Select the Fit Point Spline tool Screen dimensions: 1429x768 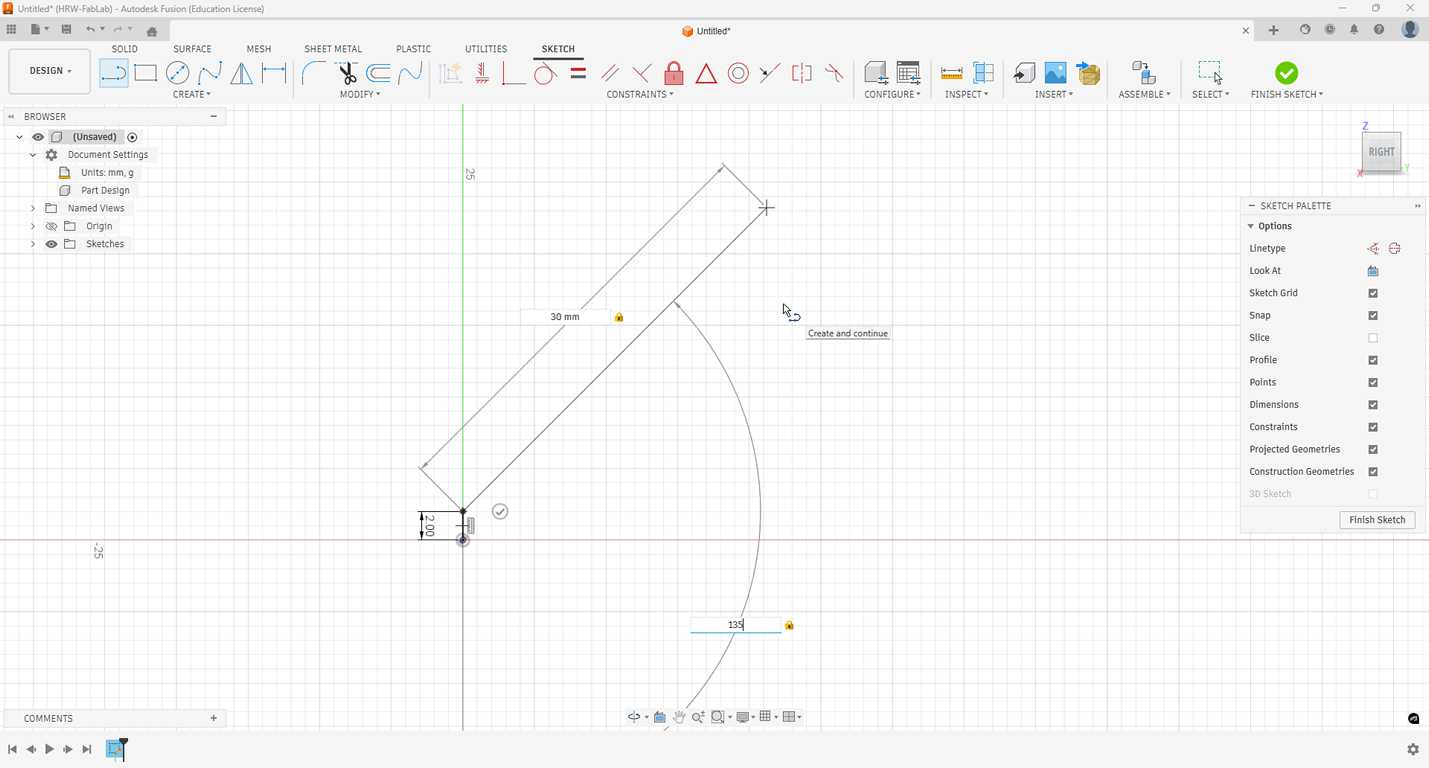[209, 73]
